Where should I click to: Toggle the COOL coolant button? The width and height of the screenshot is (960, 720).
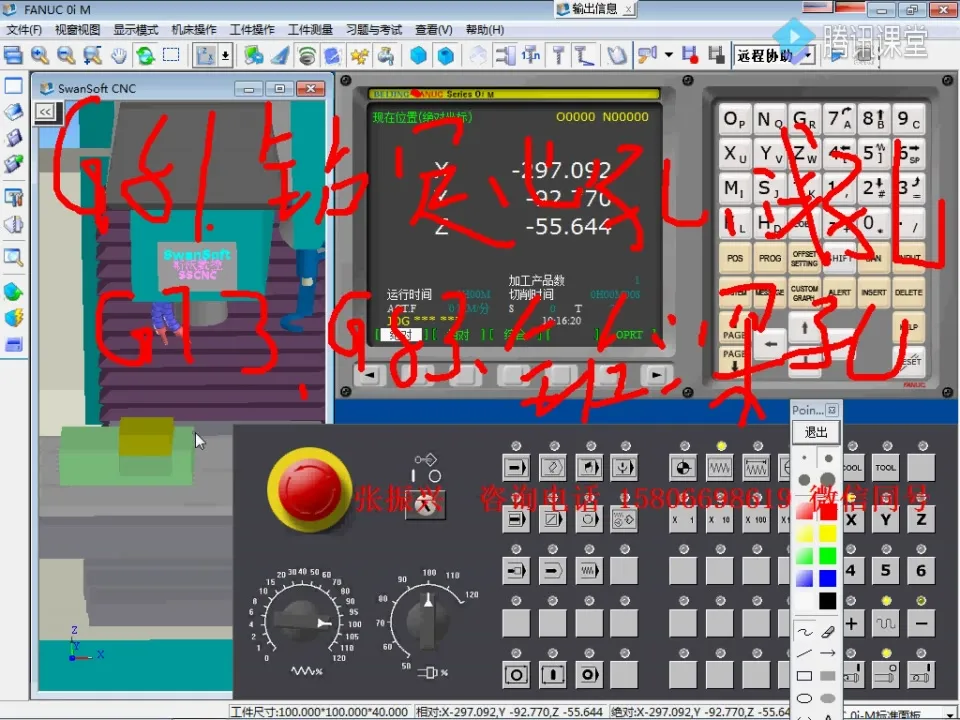coord(852,467)
